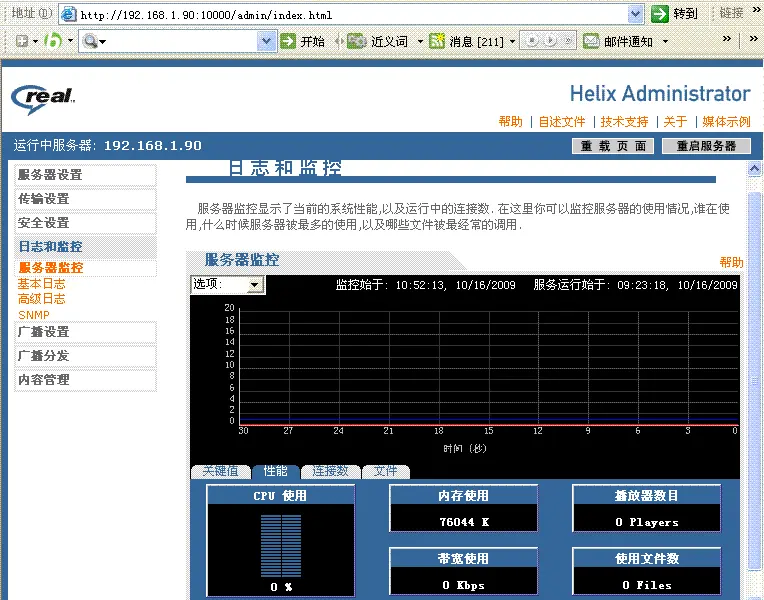Click the green 开始 start arrow icon

click(x=288, y=41)
